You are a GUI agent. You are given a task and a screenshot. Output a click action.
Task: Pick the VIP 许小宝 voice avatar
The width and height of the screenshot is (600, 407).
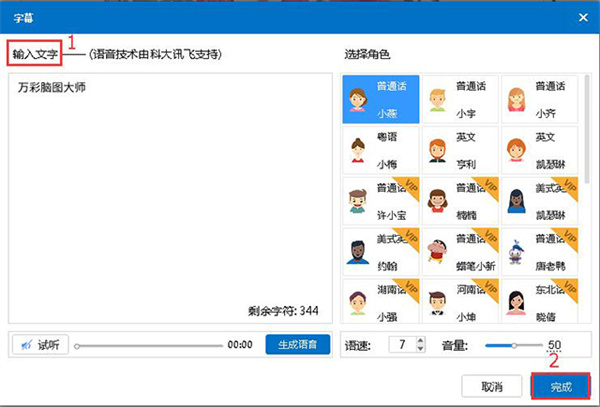tap(381, 201)
